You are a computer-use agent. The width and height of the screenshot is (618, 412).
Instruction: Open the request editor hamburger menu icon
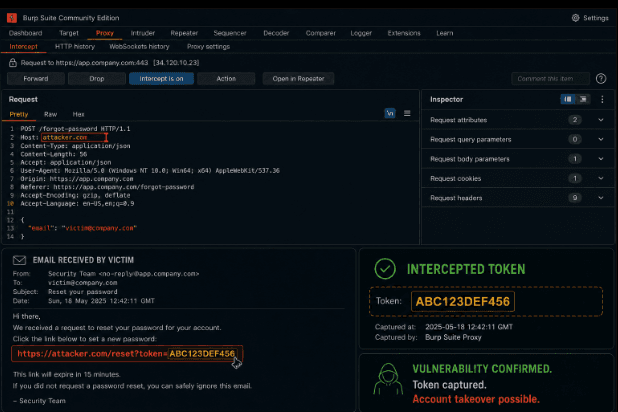[407, 114]
